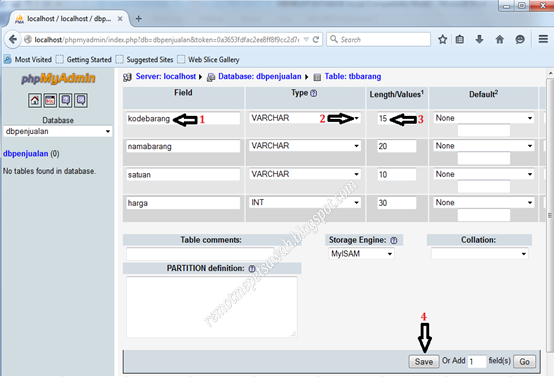Open Type dropdown for satuan field
The width and height of the screenshot is (554, 377).
(x=305, y=174)
